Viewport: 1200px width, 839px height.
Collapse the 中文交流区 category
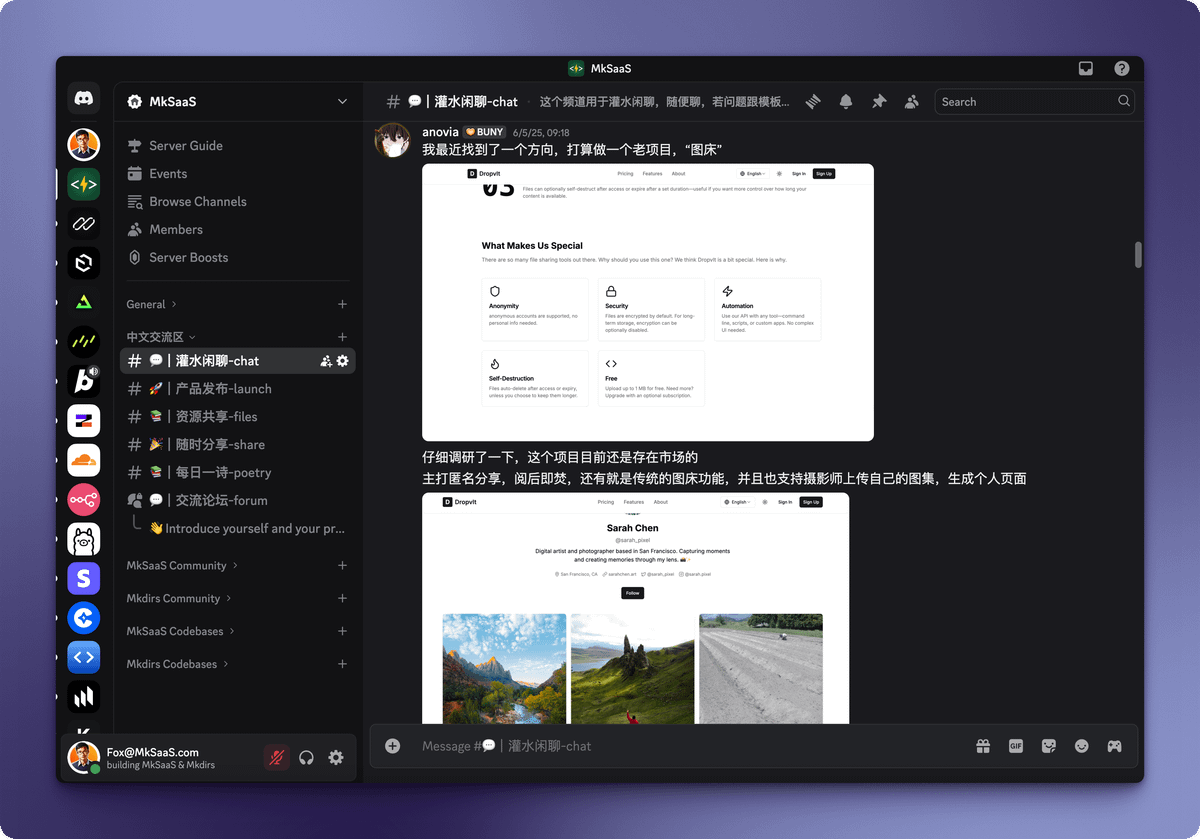pos(161,337)
